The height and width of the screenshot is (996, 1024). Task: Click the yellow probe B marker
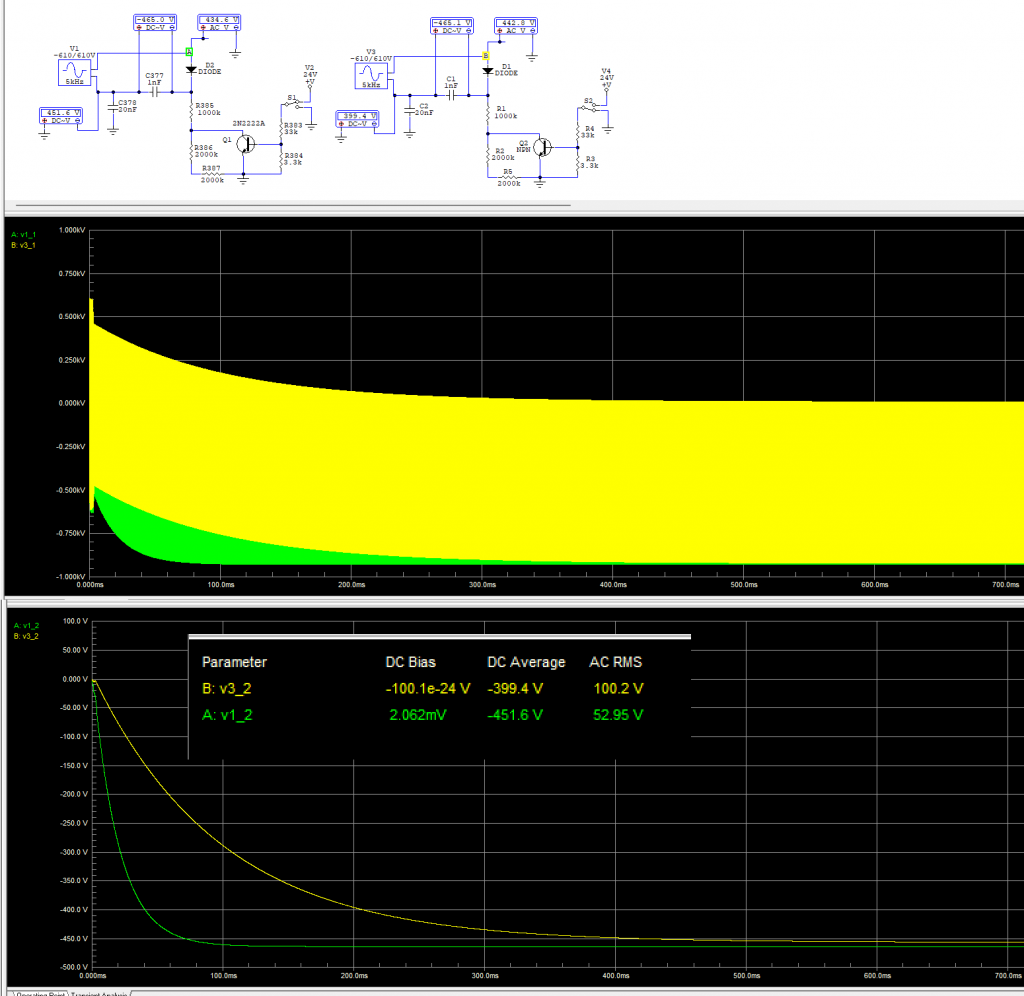486,56
